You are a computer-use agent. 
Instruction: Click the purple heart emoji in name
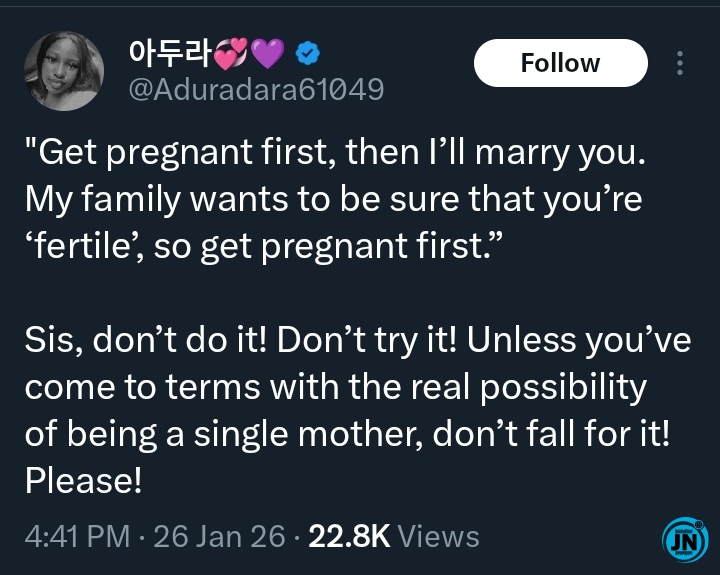click(270, 51)
